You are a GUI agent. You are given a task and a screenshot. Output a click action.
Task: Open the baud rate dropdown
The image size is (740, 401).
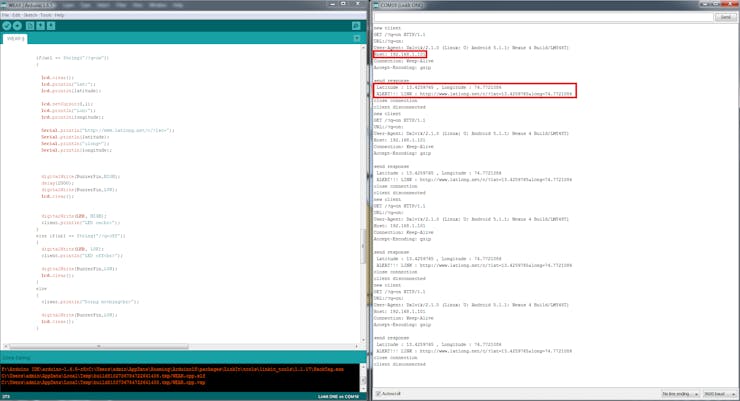point(719,393)
